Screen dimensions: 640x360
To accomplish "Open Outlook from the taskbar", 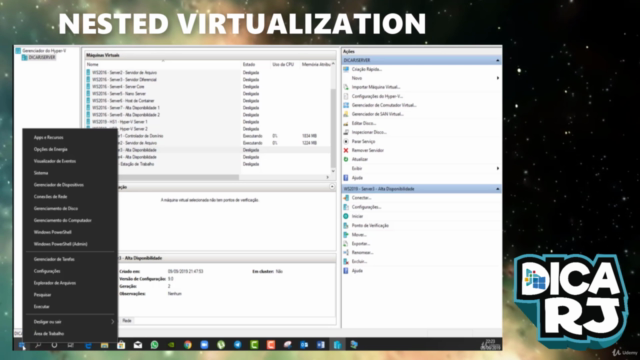I will click(x=304, y=345).
